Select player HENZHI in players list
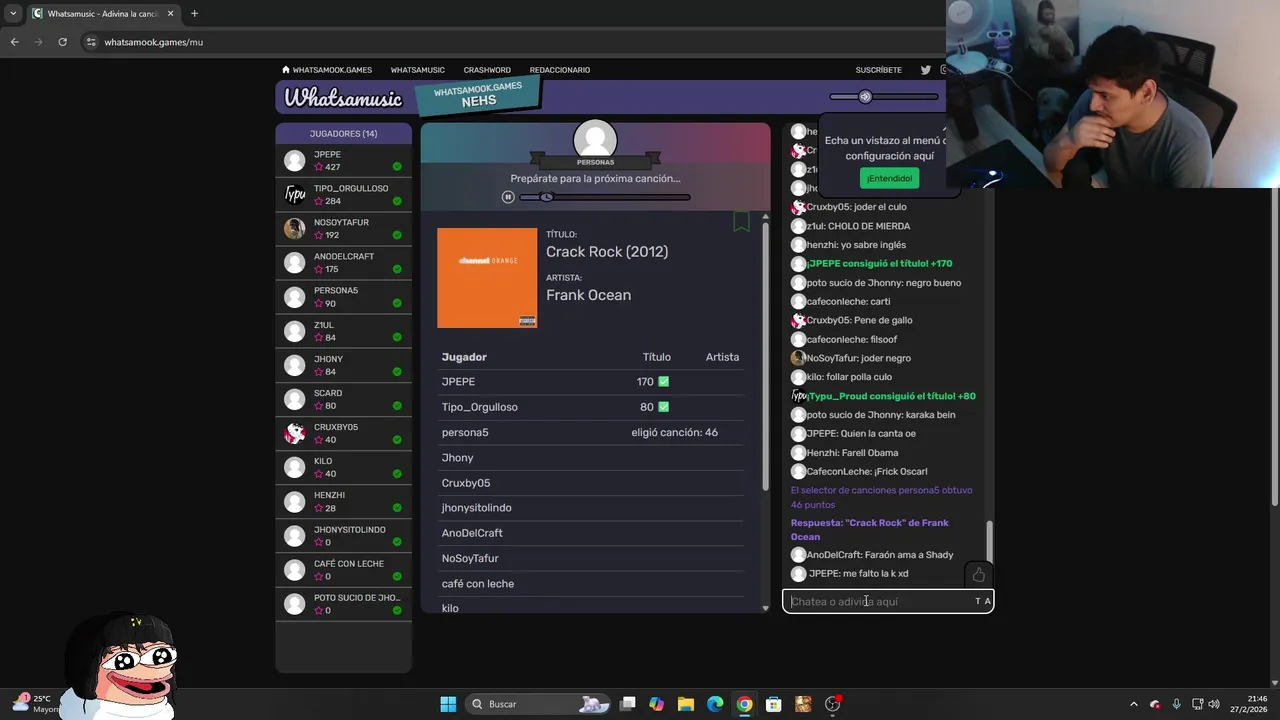Viewport: 1280px width, 720px height. coord(343,501)
